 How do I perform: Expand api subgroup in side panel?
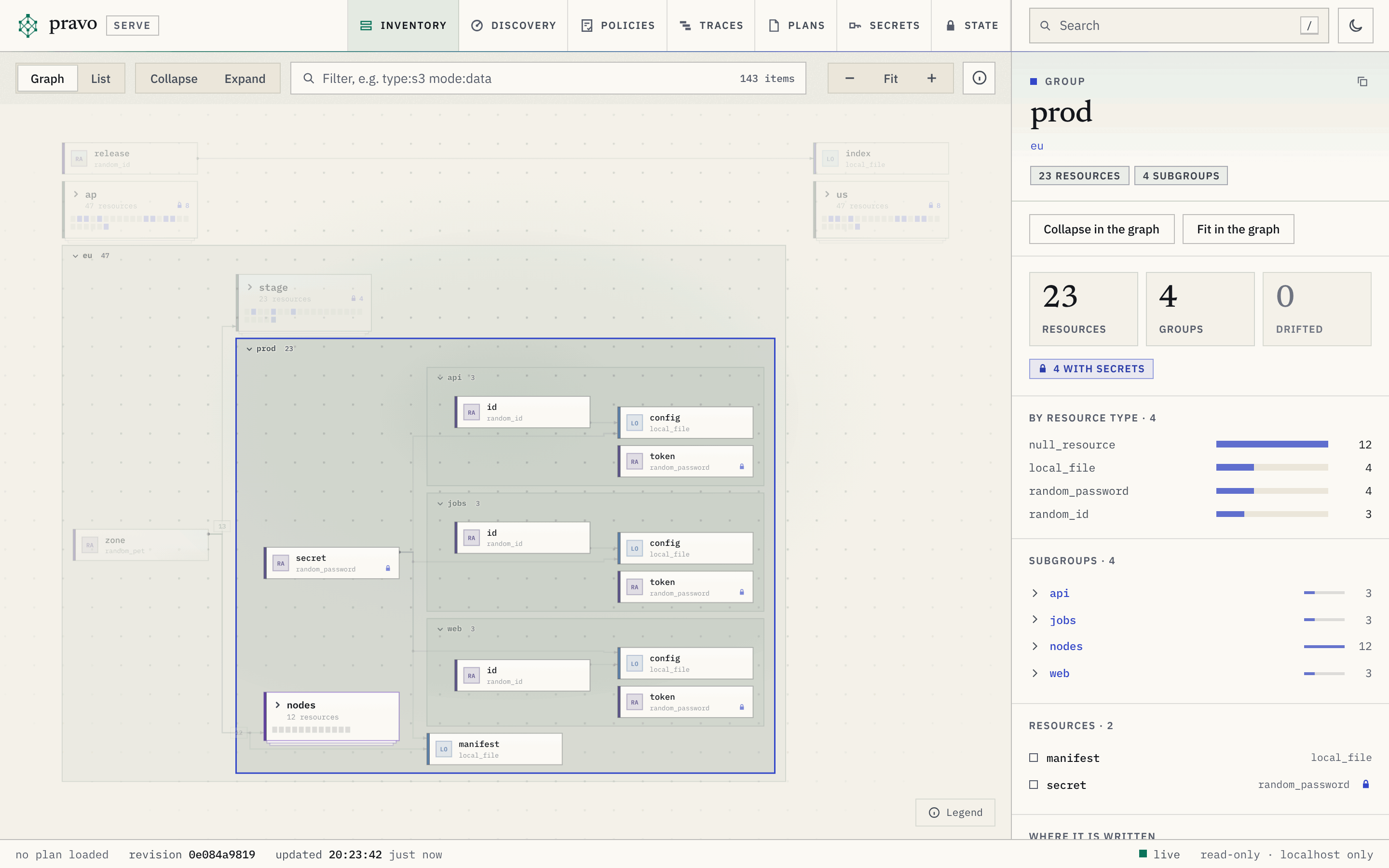click(x=1035, y=593)
